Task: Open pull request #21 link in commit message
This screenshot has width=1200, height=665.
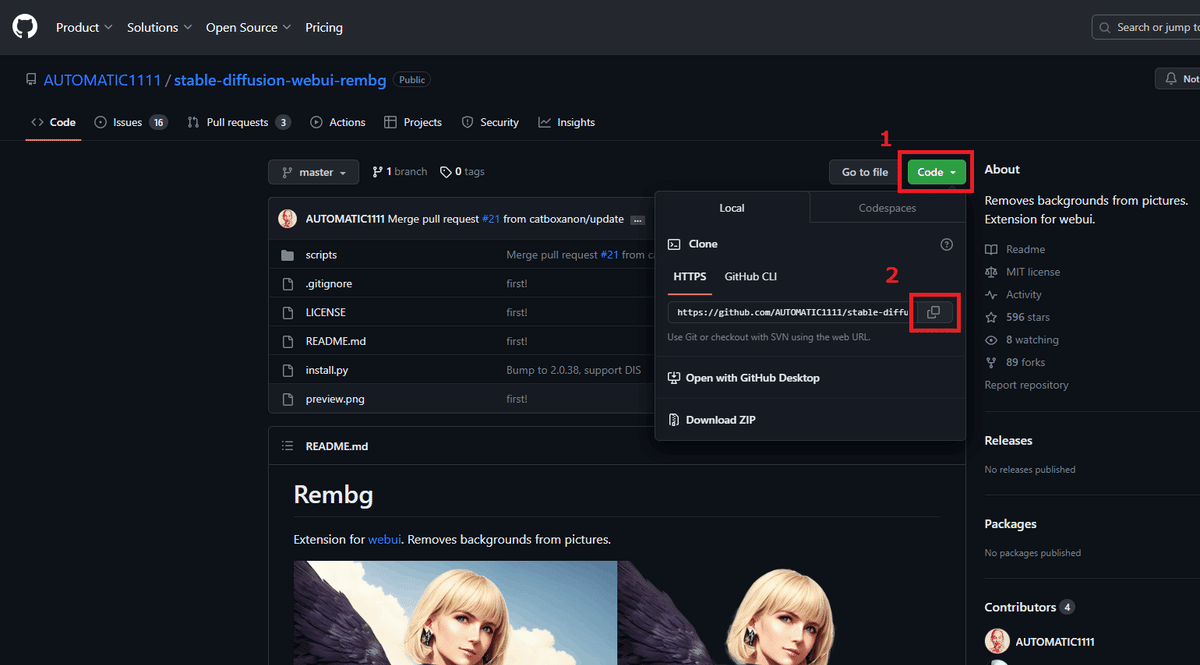Action: tap(489, 219)
